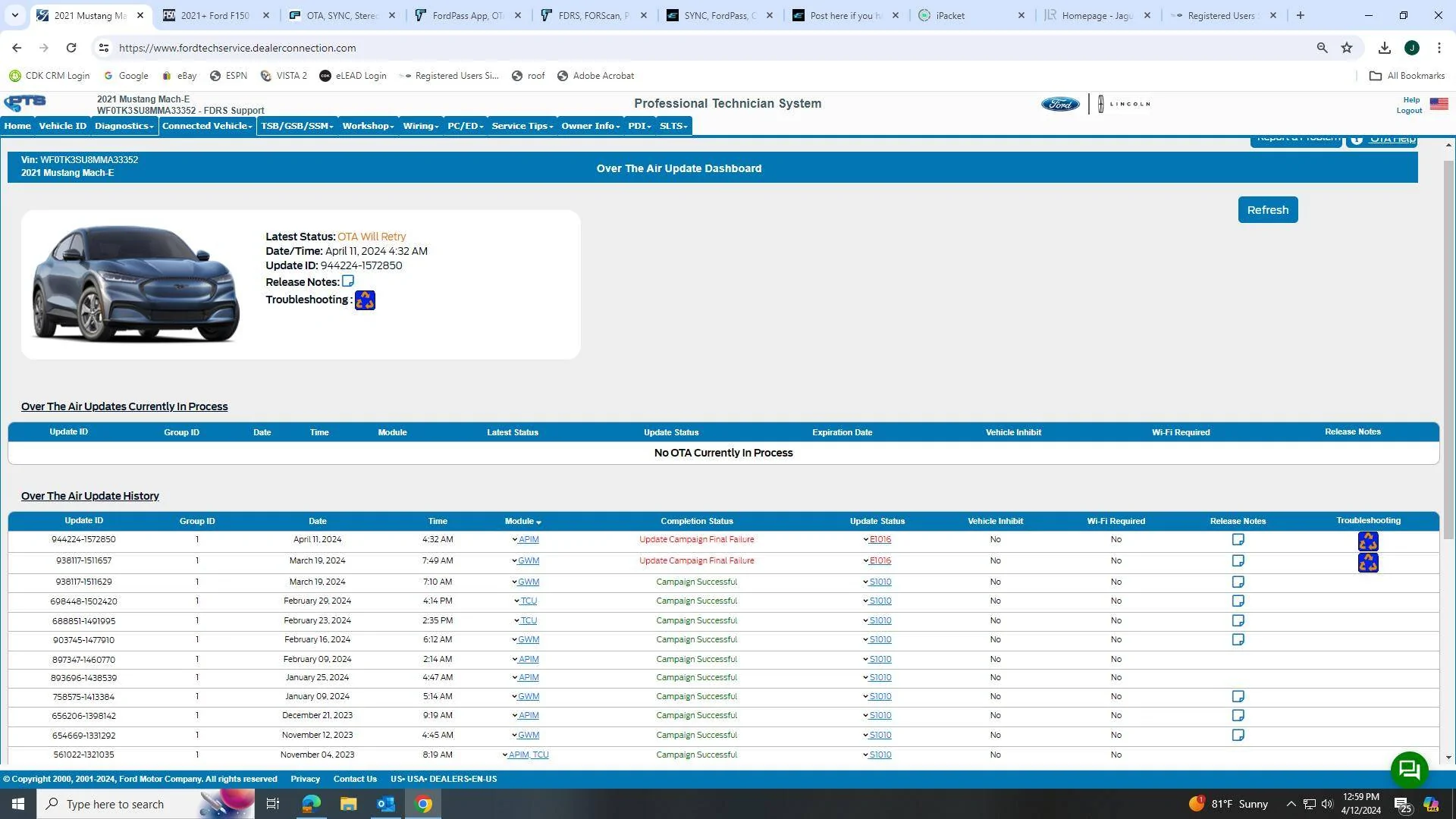Open Troubleshooting icon in the vehicle summary card
1456x819 pixels.
coord(365,300)
